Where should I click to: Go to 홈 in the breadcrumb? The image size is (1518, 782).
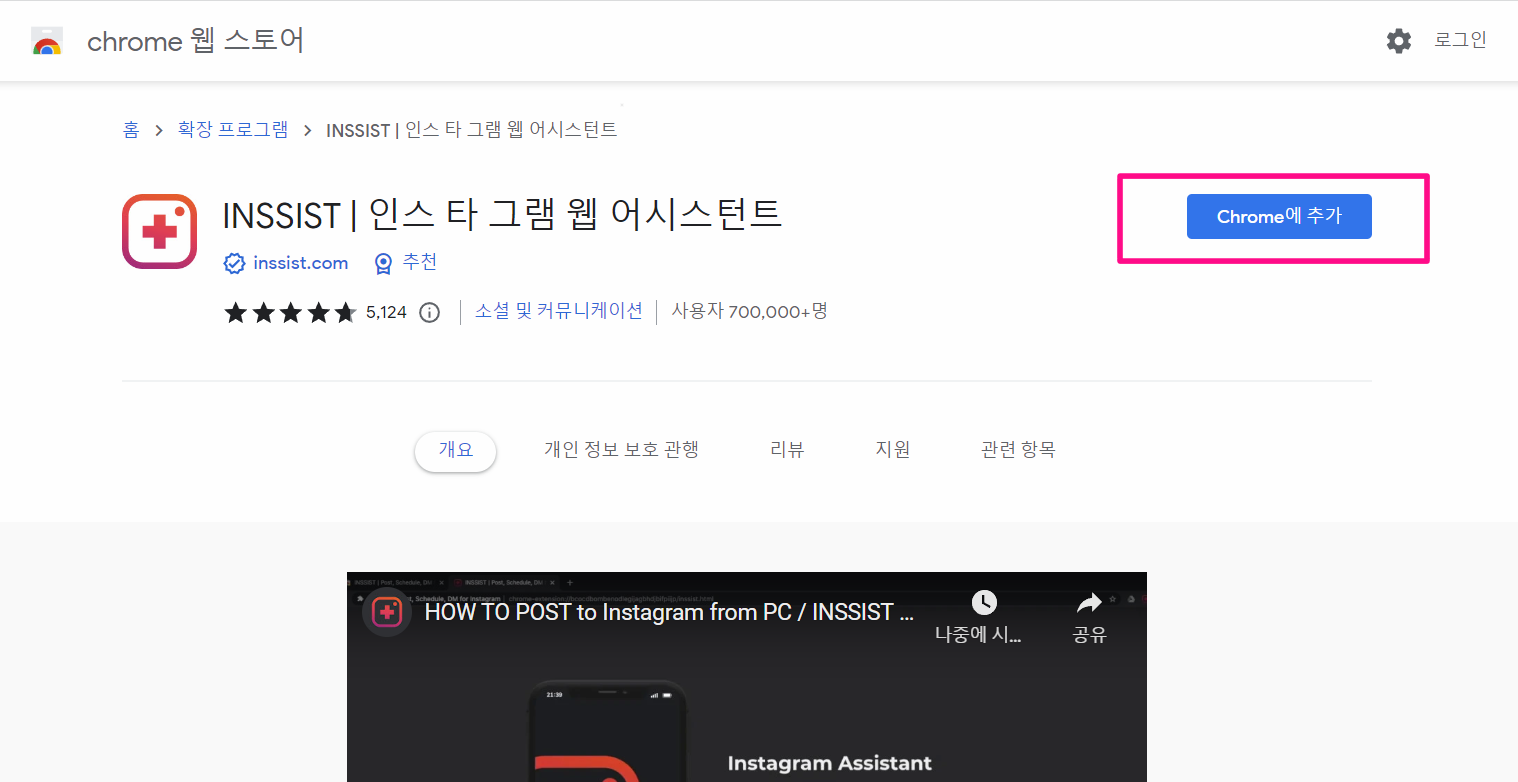click(x=131, y=130)
